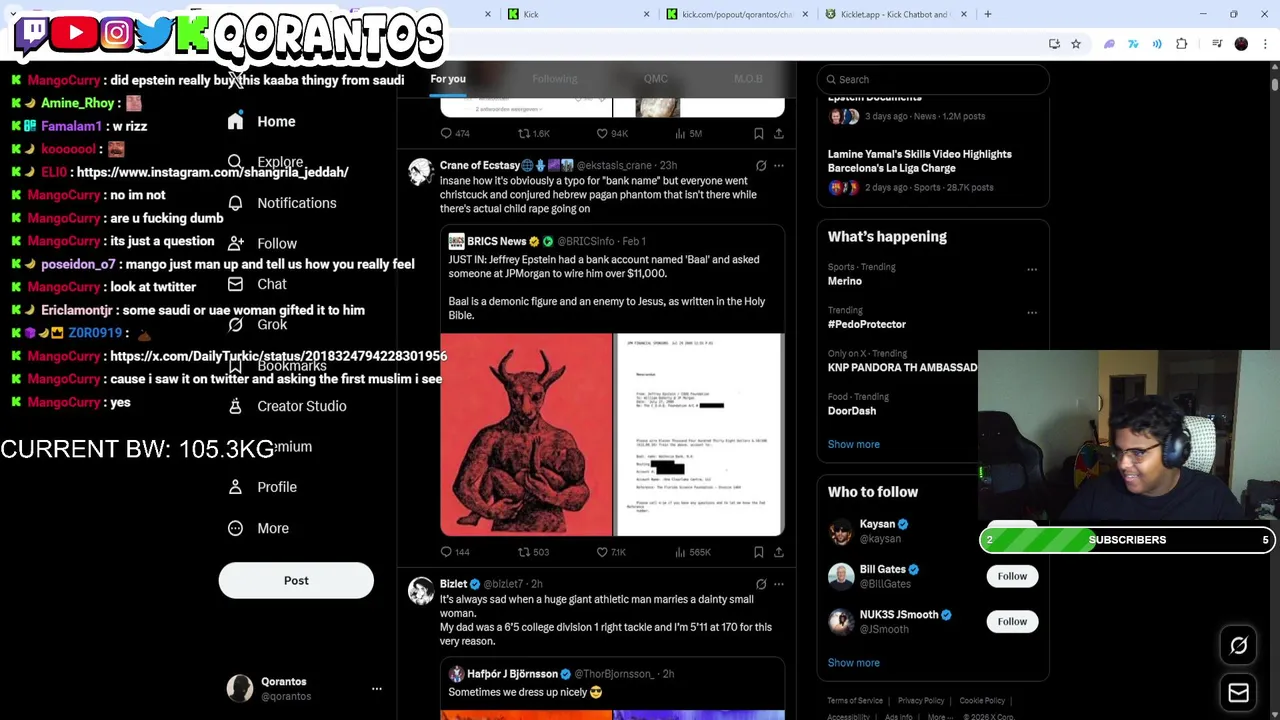Open more options for Merino trend
The width and height of the screenshot is (1280, 720).
(1032, 269)
